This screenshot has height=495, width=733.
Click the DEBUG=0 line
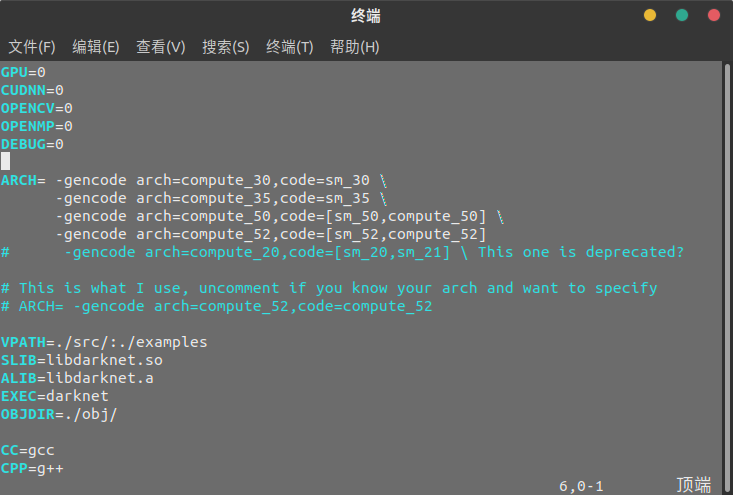32,144
